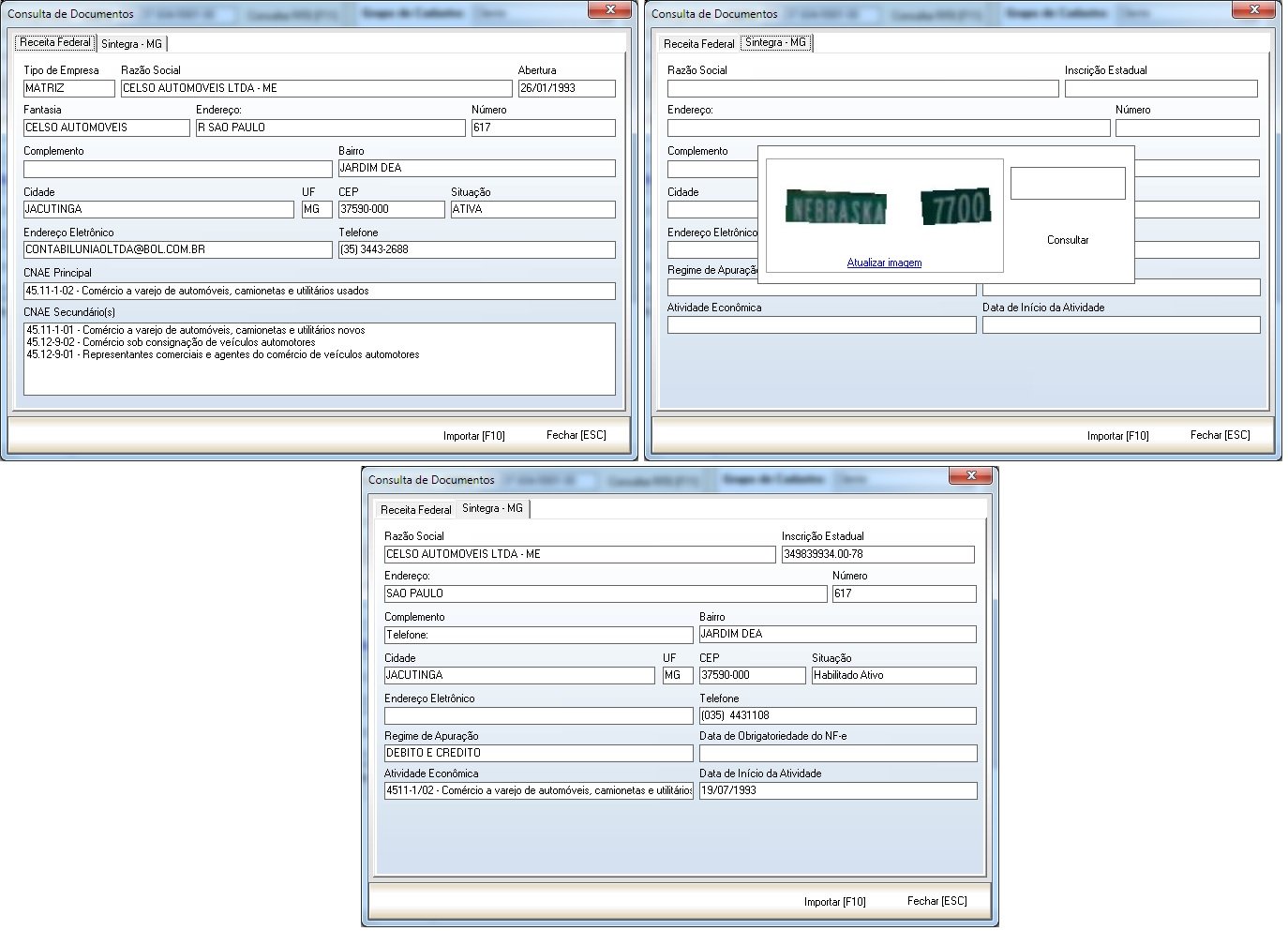Click the Inscrição Estadual field with 349839934.00-78
1288x931 pixels.
(878, 554)
